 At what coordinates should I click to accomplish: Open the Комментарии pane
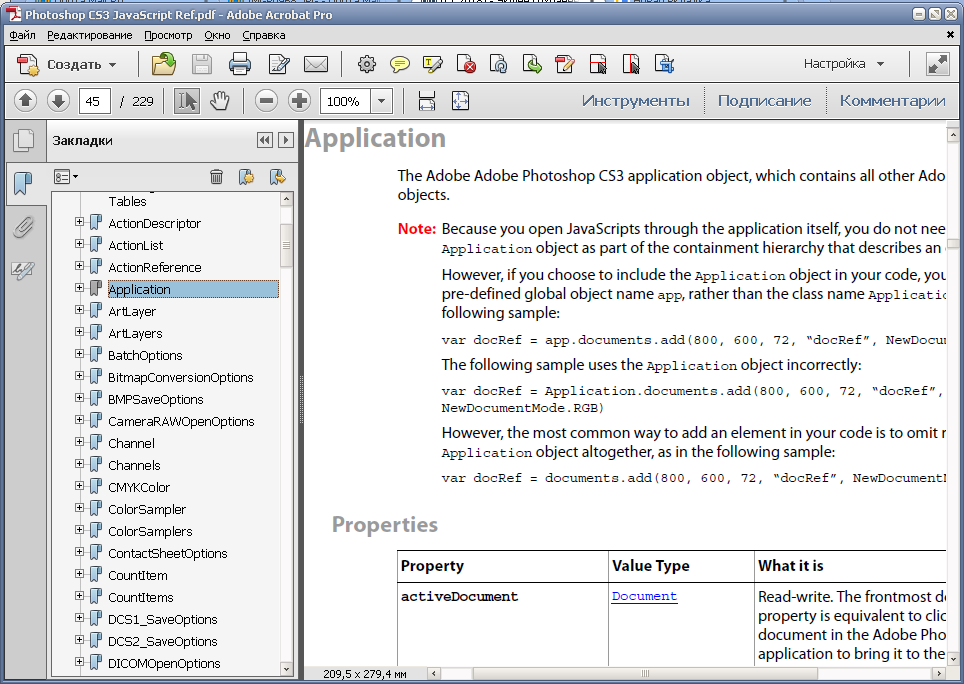pyautogui.click(x=892, y=101)
